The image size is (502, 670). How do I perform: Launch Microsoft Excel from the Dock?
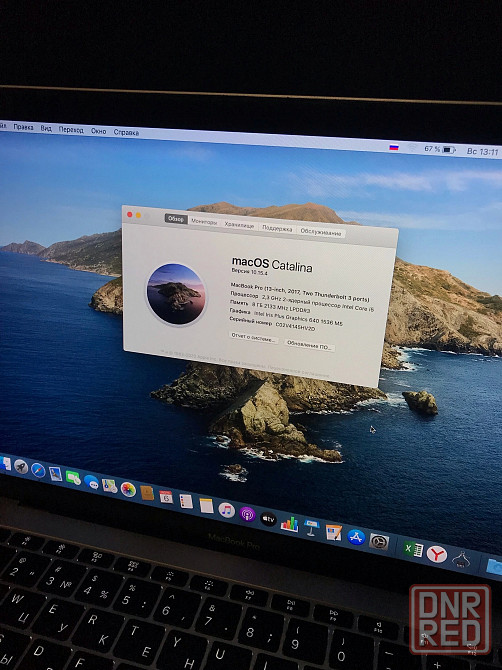click(413, 549)
